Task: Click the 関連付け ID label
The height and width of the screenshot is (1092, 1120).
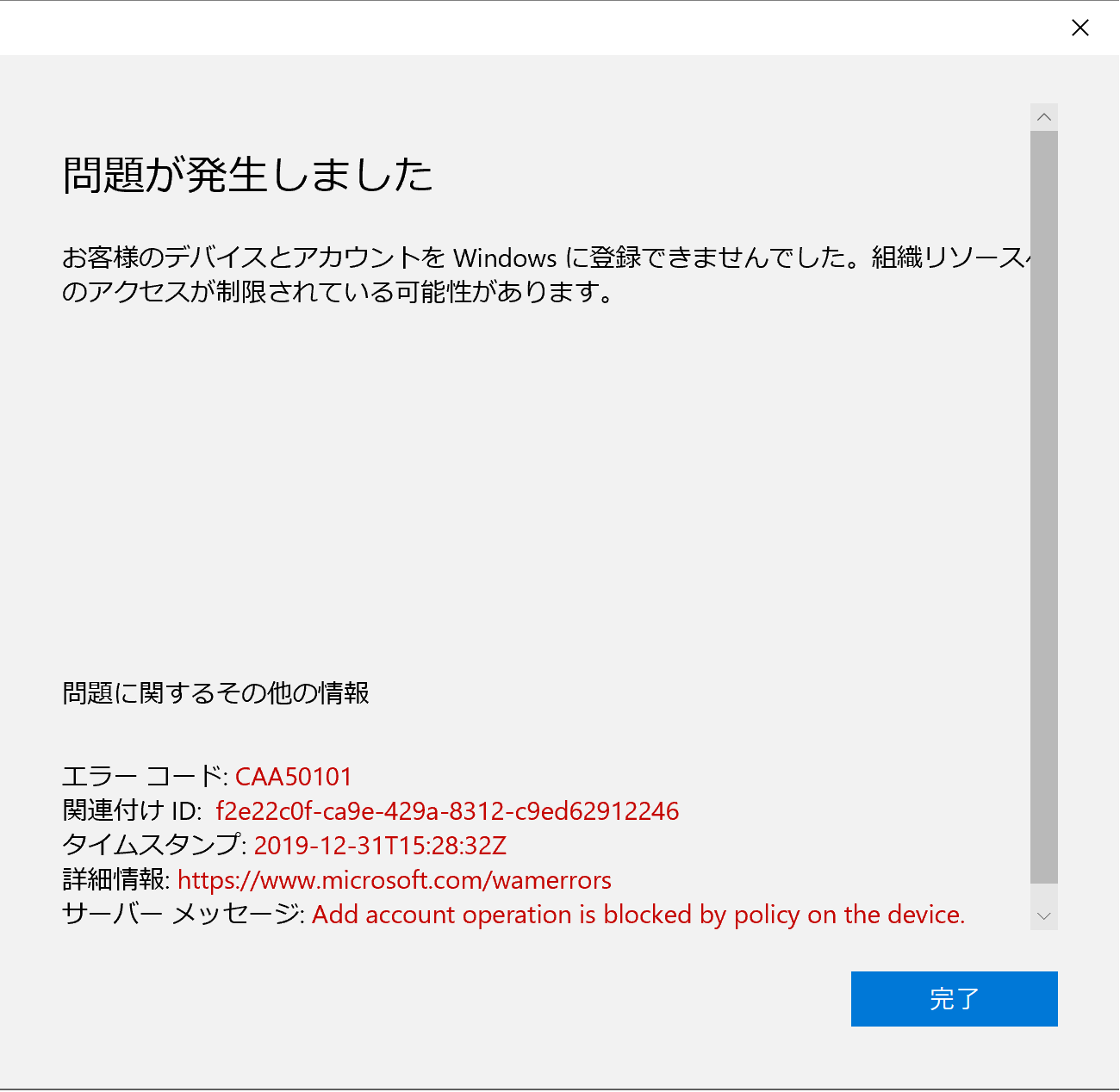Action: pyautogui.click(x=132, y=811)
